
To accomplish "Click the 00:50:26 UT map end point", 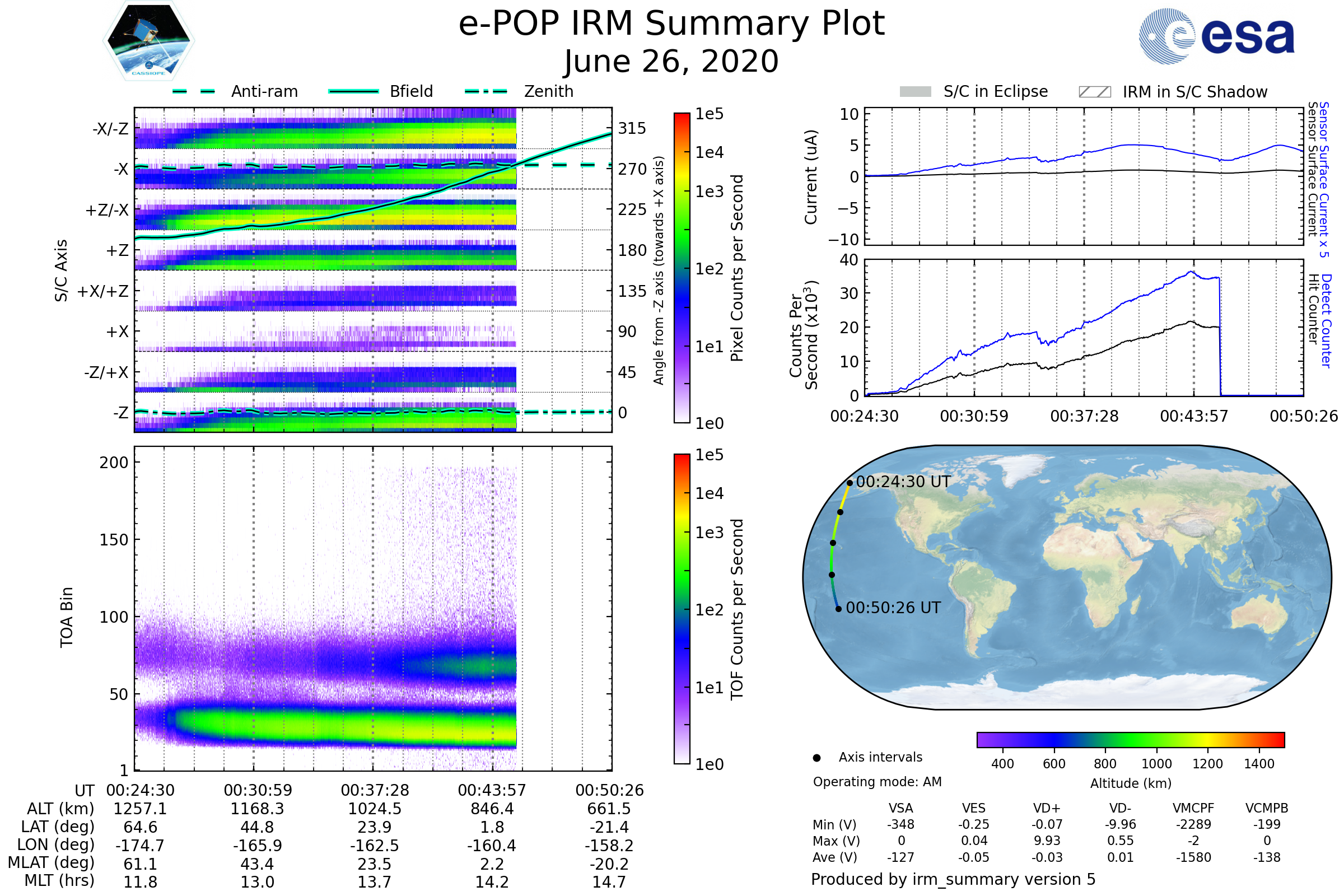I will (x=838, y=609).
